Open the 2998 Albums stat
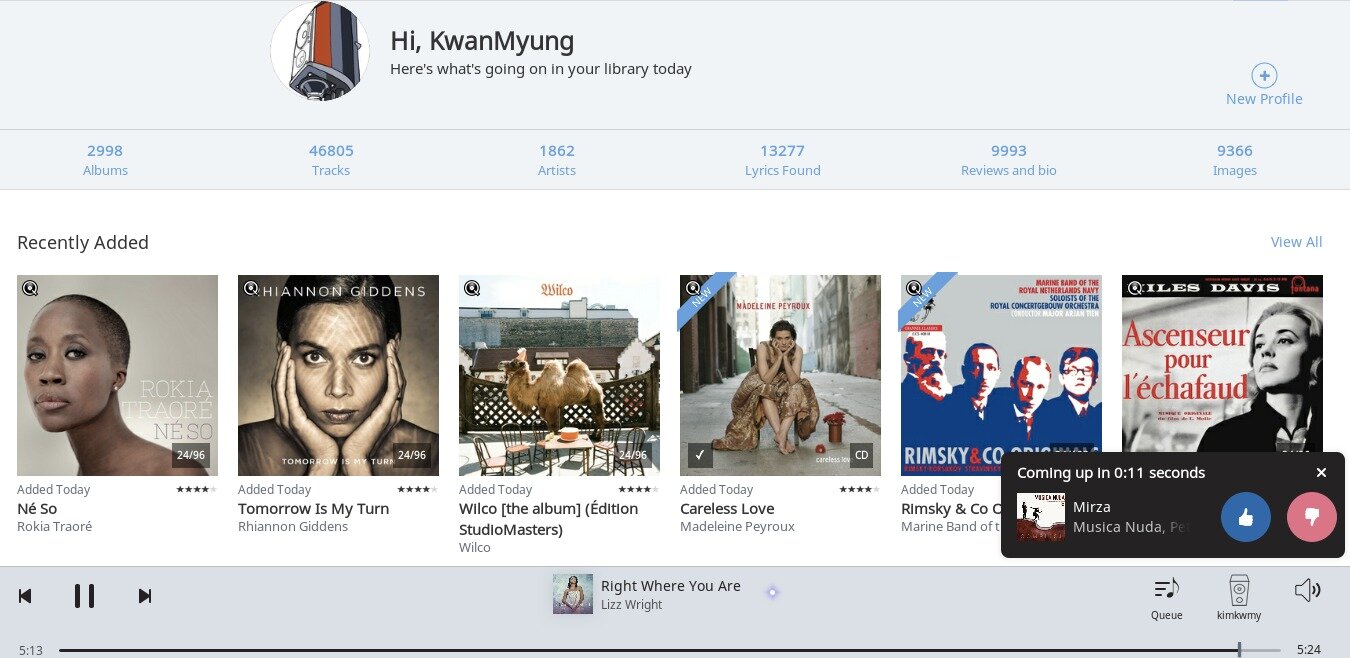The width and height of the screenshot is (1350, 658). click(x=105, y=159)
